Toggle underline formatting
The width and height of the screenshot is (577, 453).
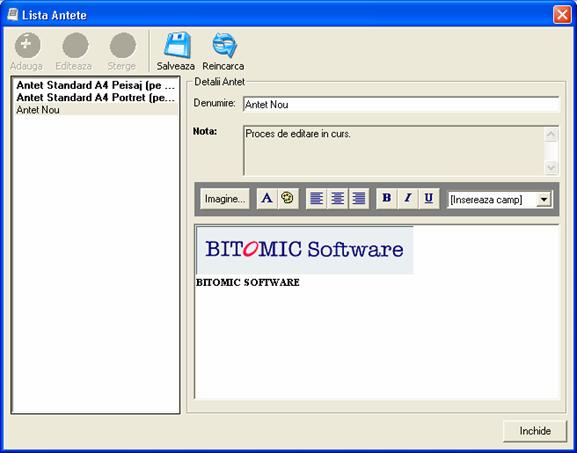click(x=429, y=198)
